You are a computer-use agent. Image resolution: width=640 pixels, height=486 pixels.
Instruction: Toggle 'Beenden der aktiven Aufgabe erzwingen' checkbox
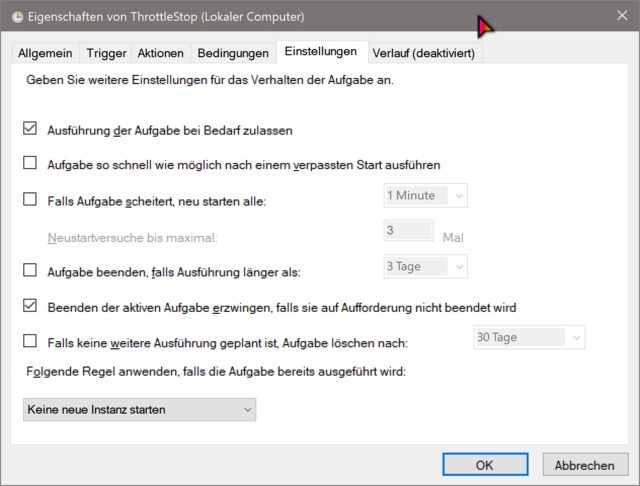coord(30,305)
